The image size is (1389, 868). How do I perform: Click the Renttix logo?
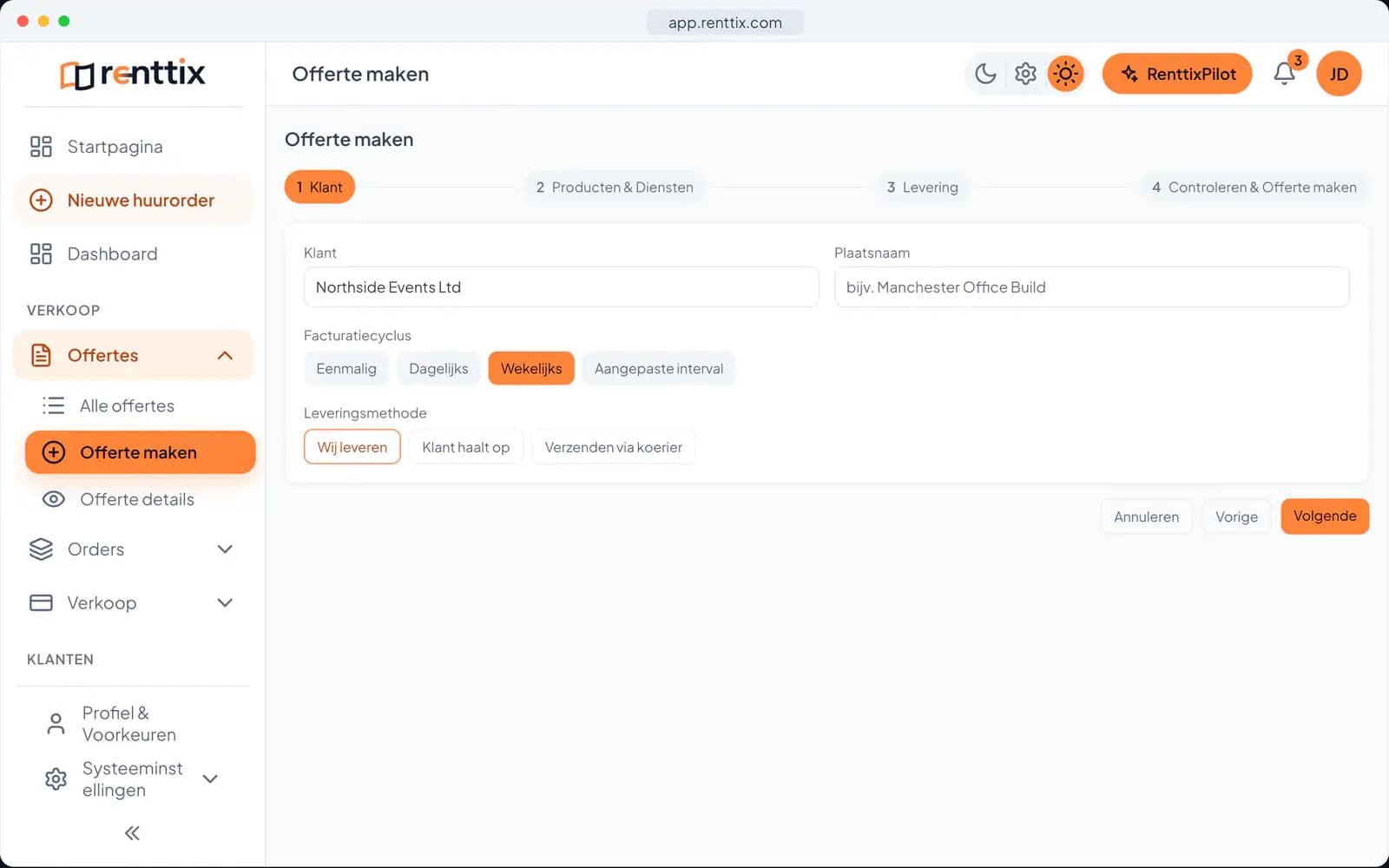[x=133, y=74]
